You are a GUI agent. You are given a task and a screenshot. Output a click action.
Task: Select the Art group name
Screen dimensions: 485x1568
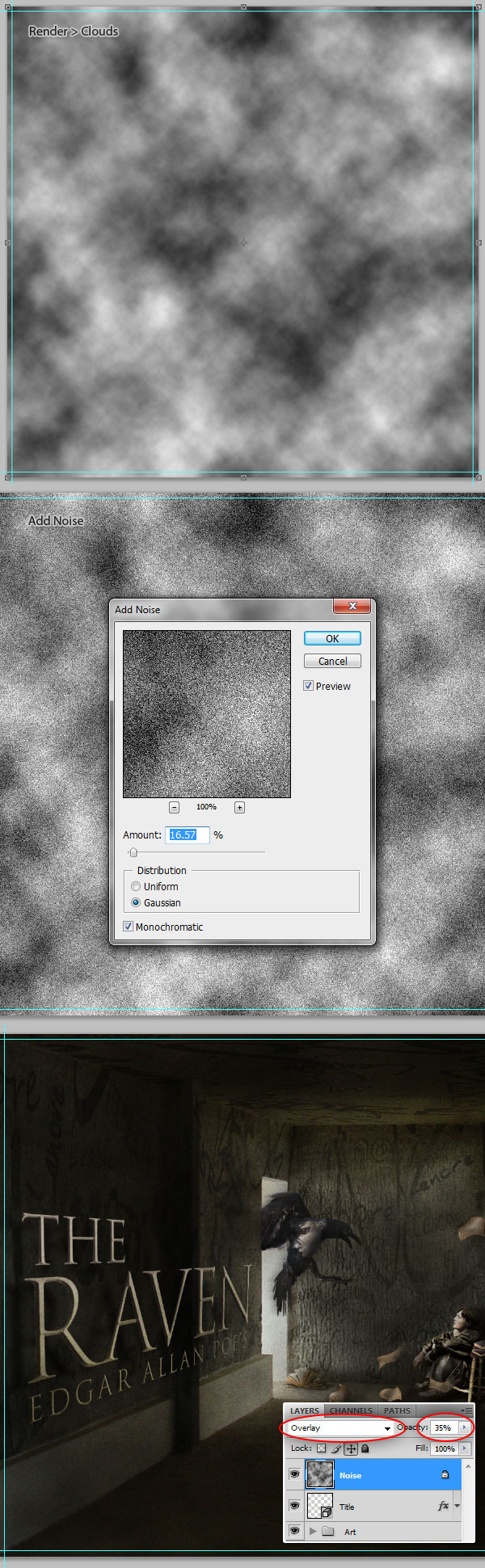pos(350,1532)
